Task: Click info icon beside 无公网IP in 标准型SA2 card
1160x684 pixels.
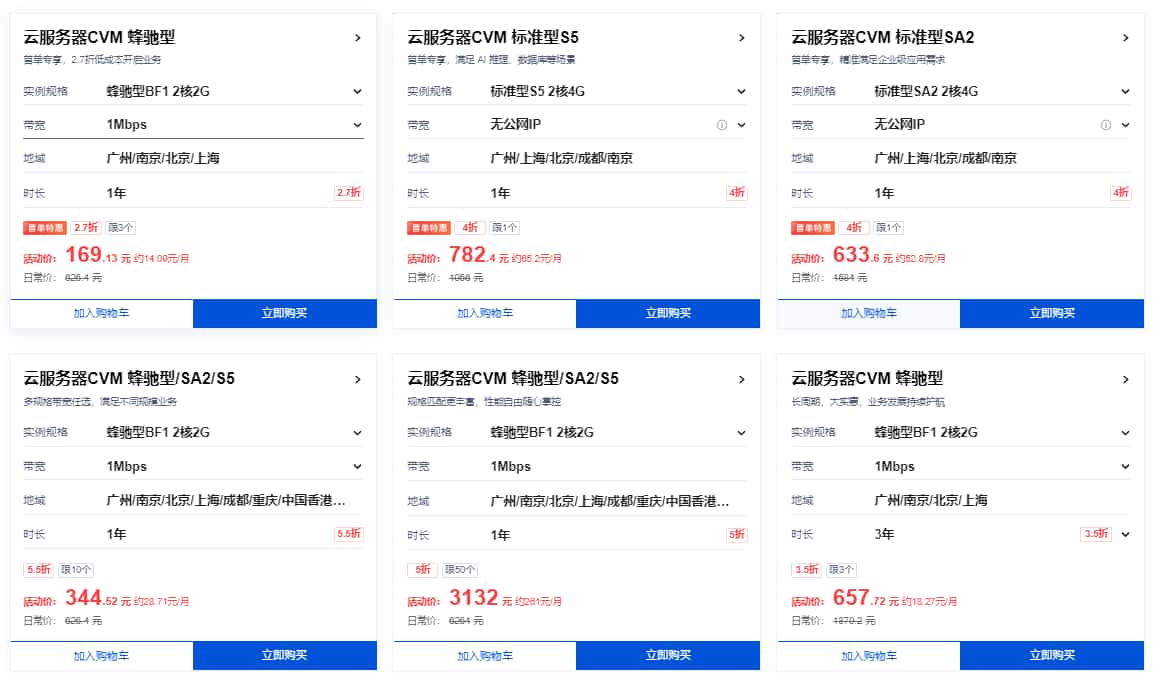Action: pos(1105,125)
